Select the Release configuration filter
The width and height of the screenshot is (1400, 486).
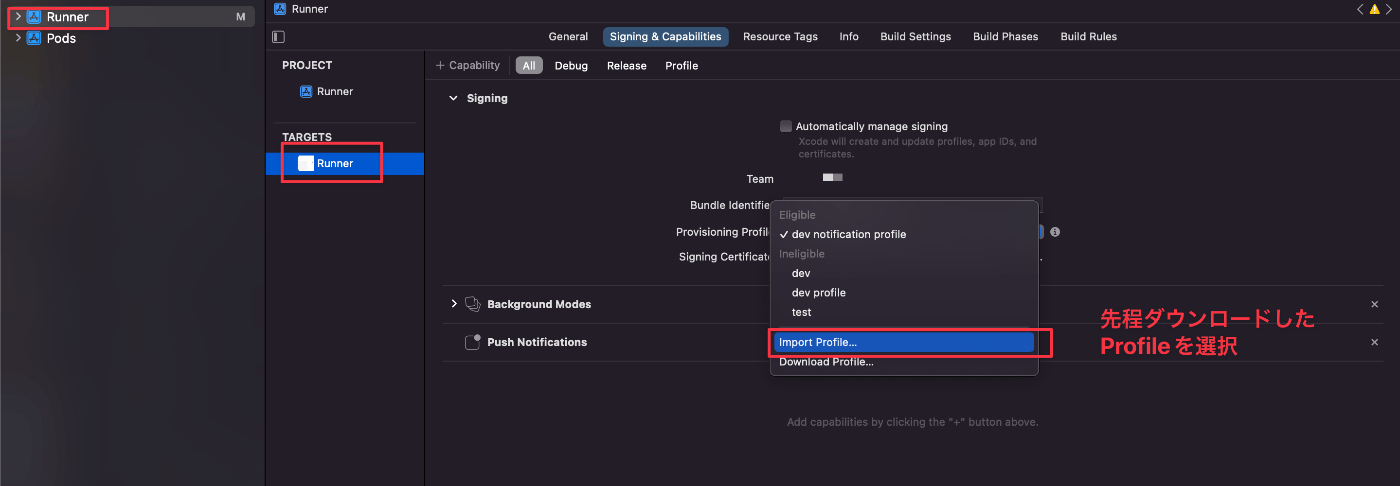[x=627, y=66]
